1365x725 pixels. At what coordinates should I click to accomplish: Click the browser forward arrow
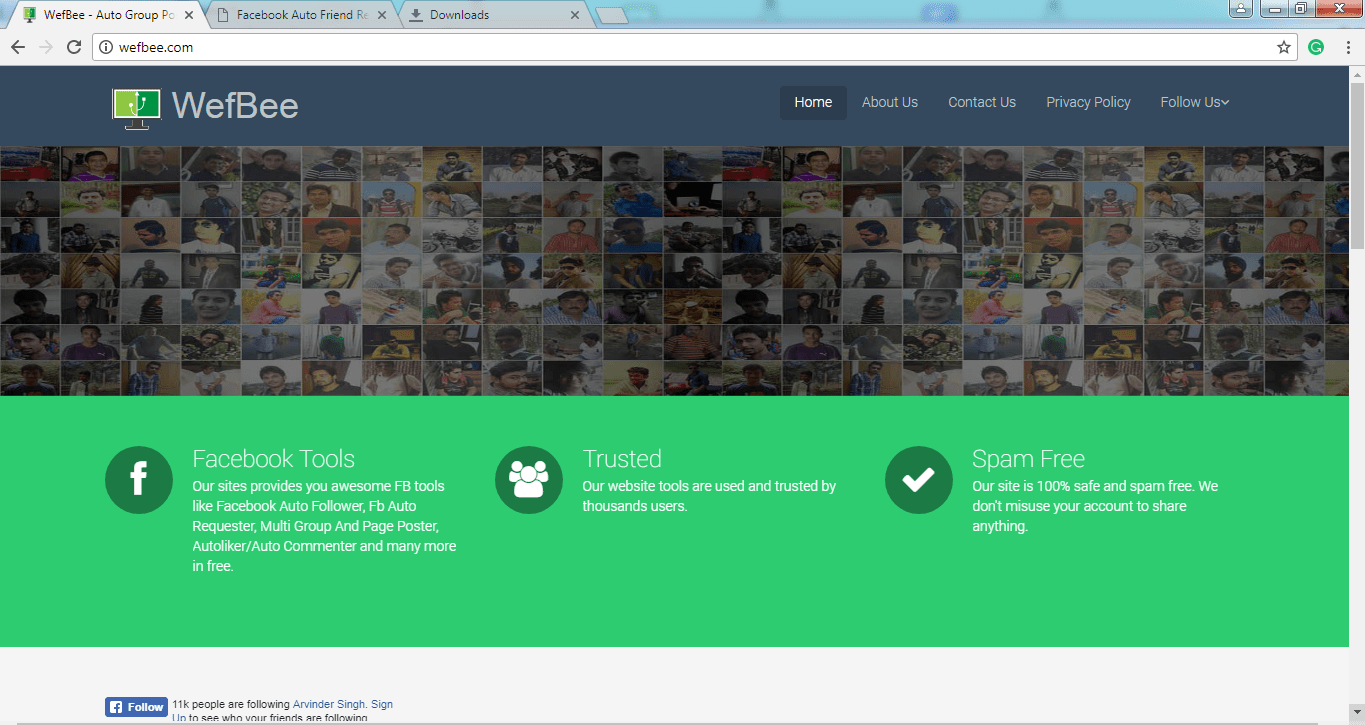pyautogui.click(x=45, y=47)
